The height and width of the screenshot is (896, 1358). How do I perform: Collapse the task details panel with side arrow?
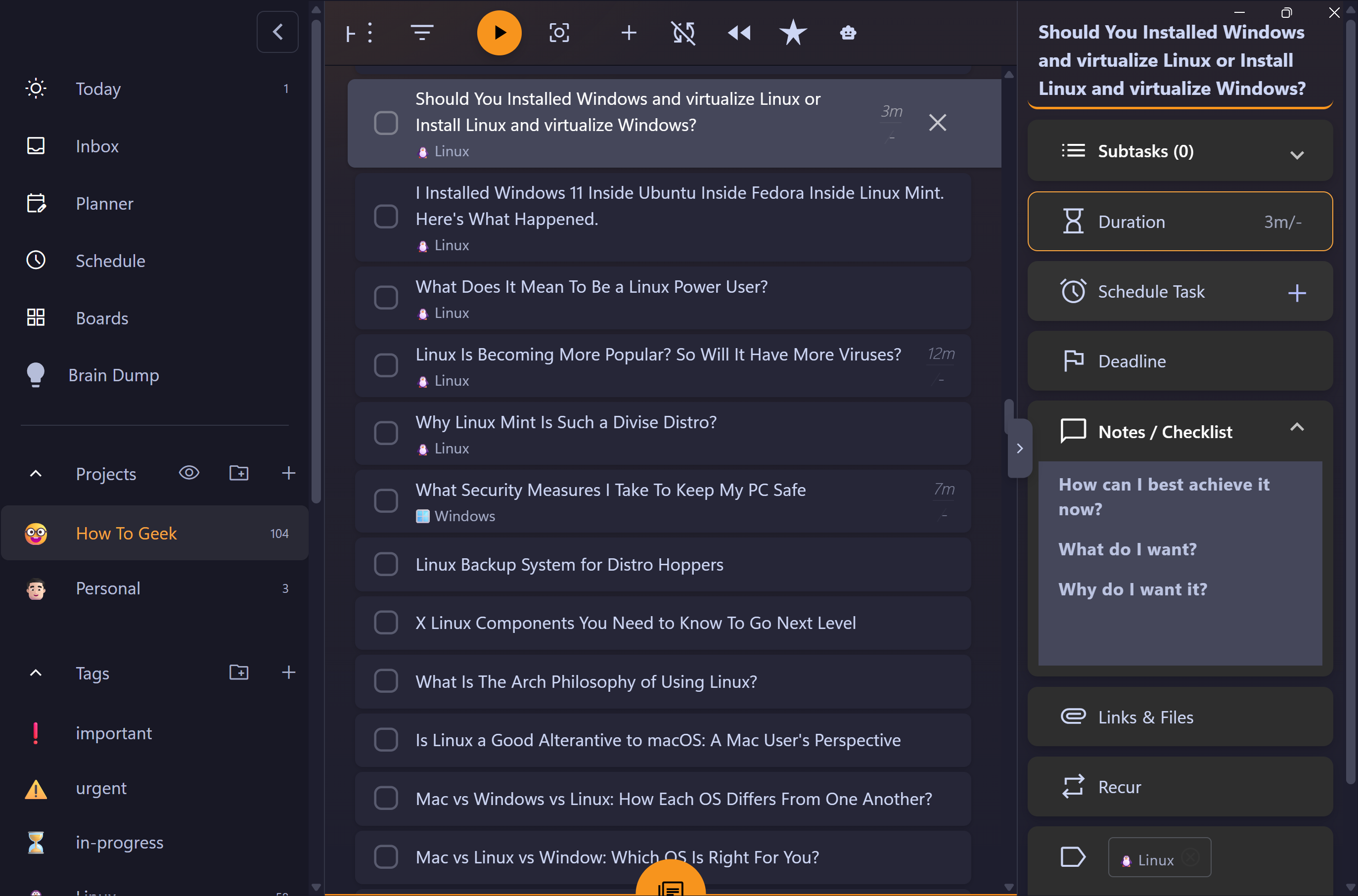click(1019, 448)
